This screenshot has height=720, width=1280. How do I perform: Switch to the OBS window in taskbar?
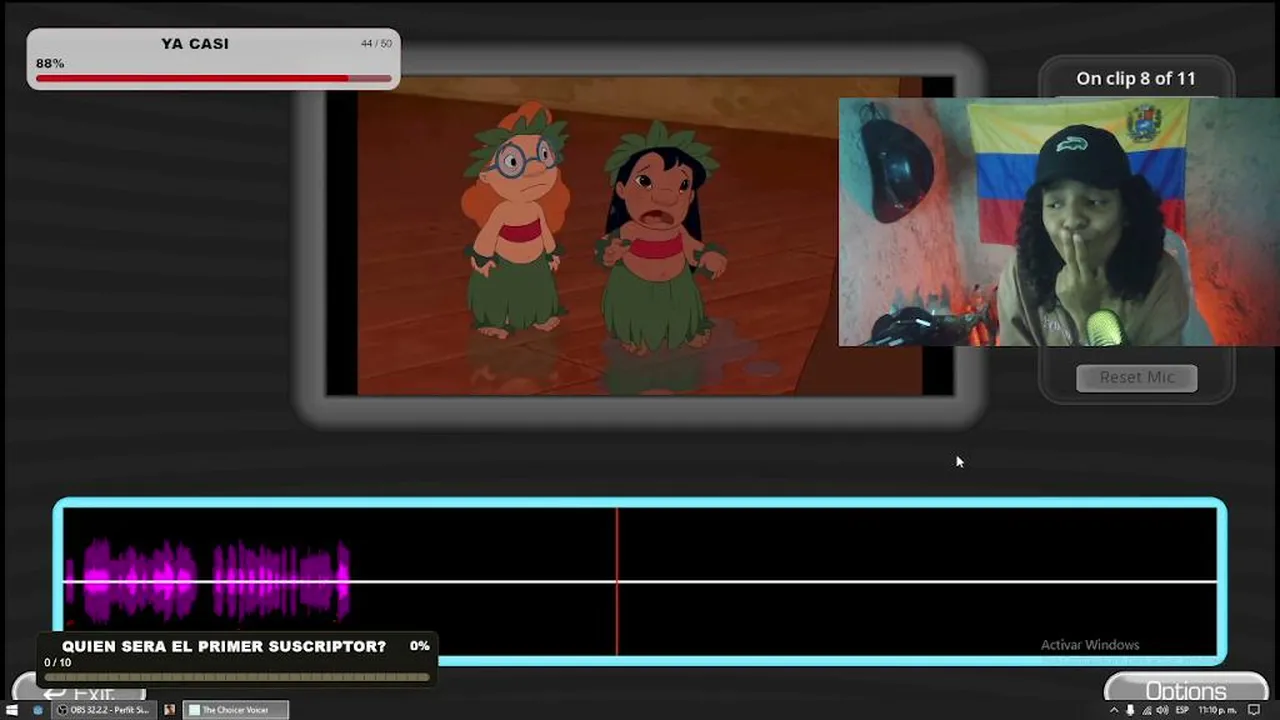coord(105,710)
